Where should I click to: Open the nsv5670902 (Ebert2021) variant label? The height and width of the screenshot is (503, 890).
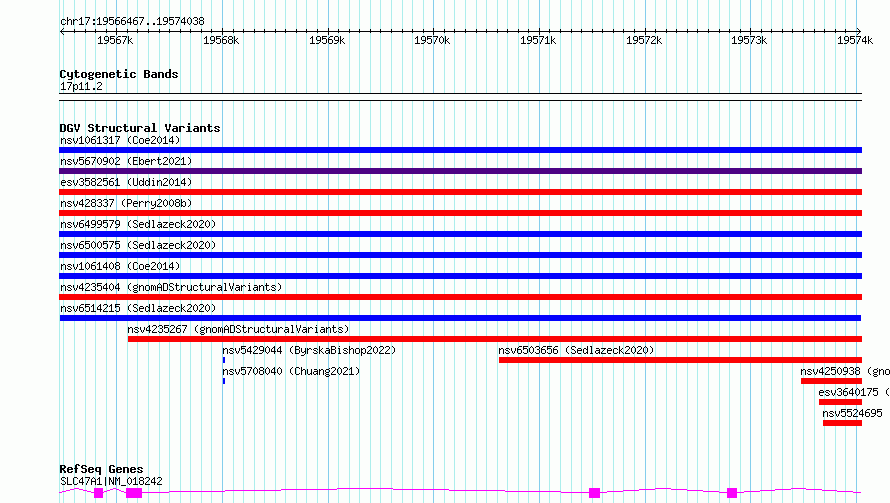126,161
